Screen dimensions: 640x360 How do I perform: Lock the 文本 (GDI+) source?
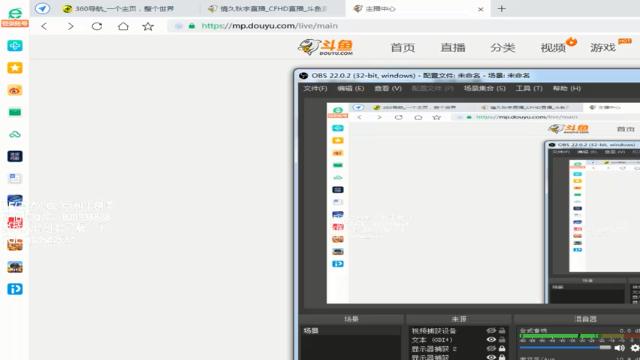point(502,340)
